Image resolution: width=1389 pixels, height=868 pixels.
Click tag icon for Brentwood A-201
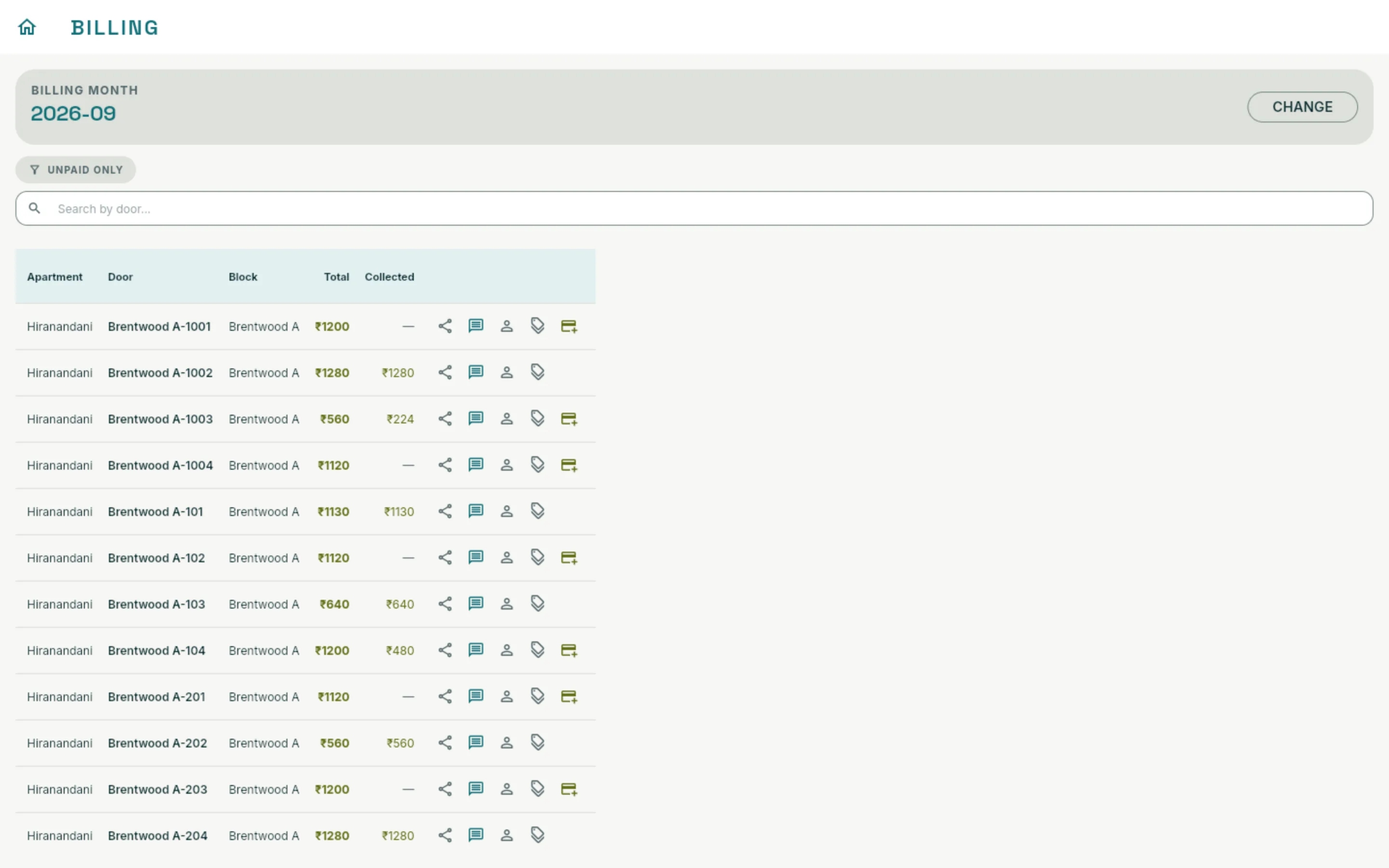pos(537,696)
